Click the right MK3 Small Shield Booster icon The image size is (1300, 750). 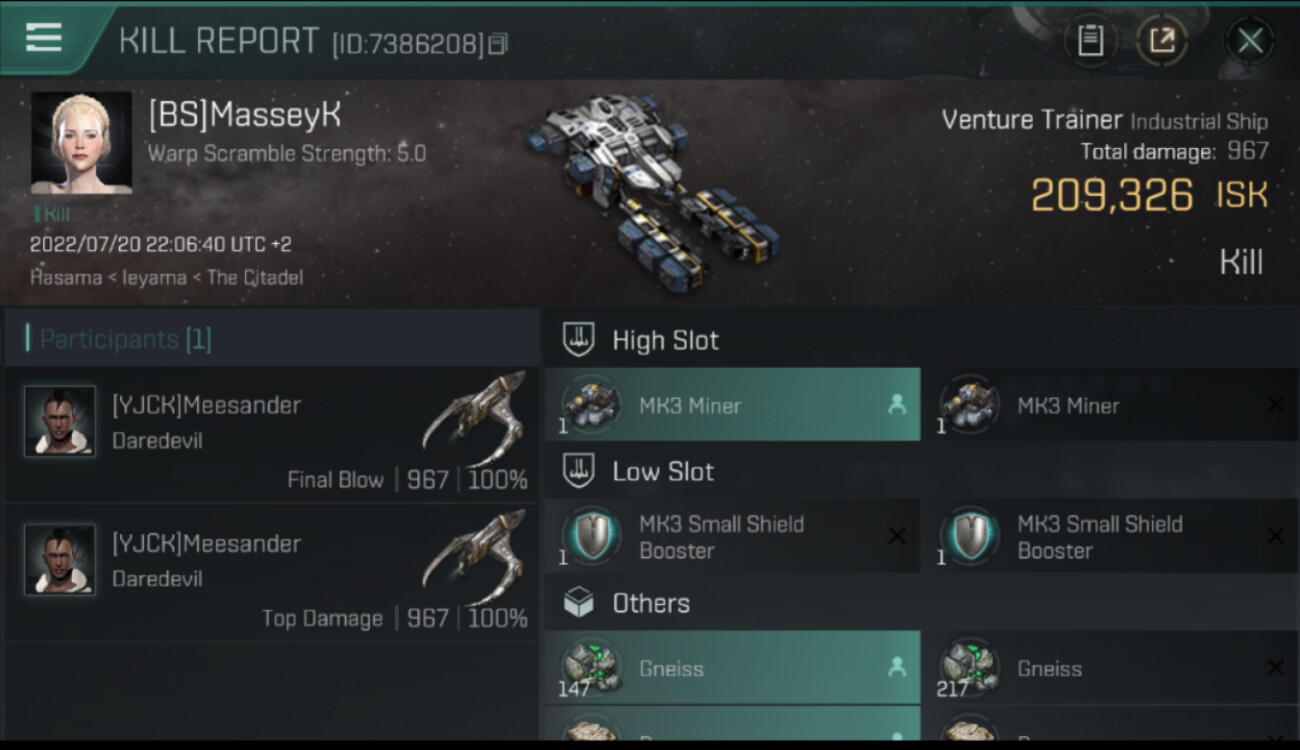(968, 535)
